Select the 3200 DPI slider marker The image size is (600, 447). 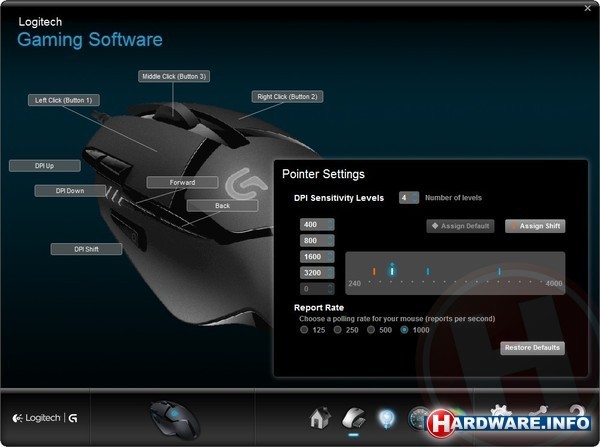tap(499, 271)
